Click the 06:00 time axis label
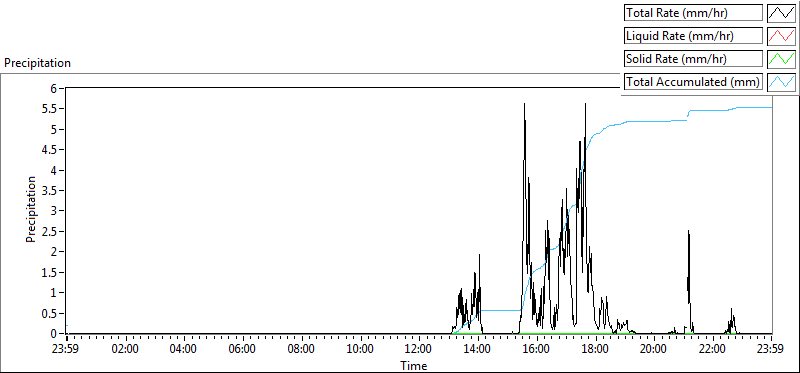 [242, 350]
